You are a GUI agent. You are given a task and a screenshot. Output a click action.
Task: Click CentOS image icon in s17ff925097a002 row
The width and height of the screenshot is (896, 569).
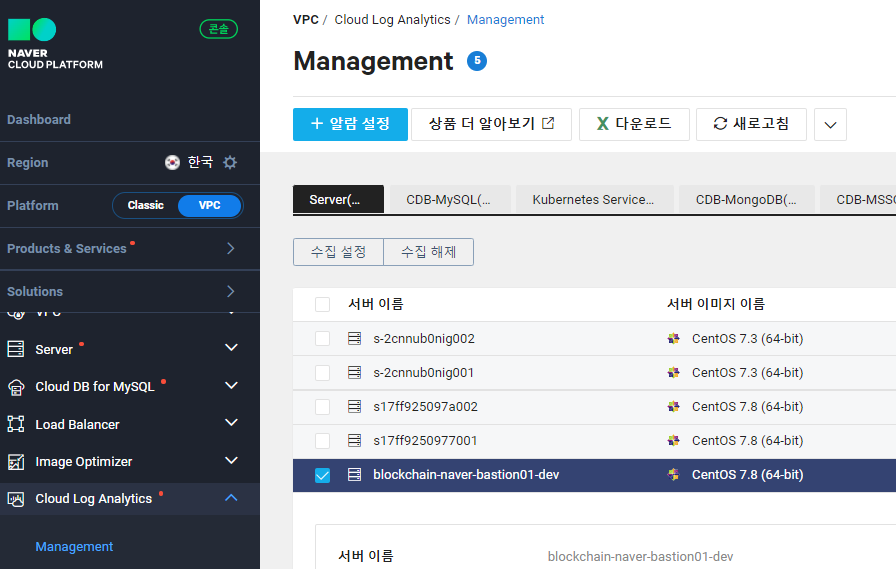tap(674, 406)
